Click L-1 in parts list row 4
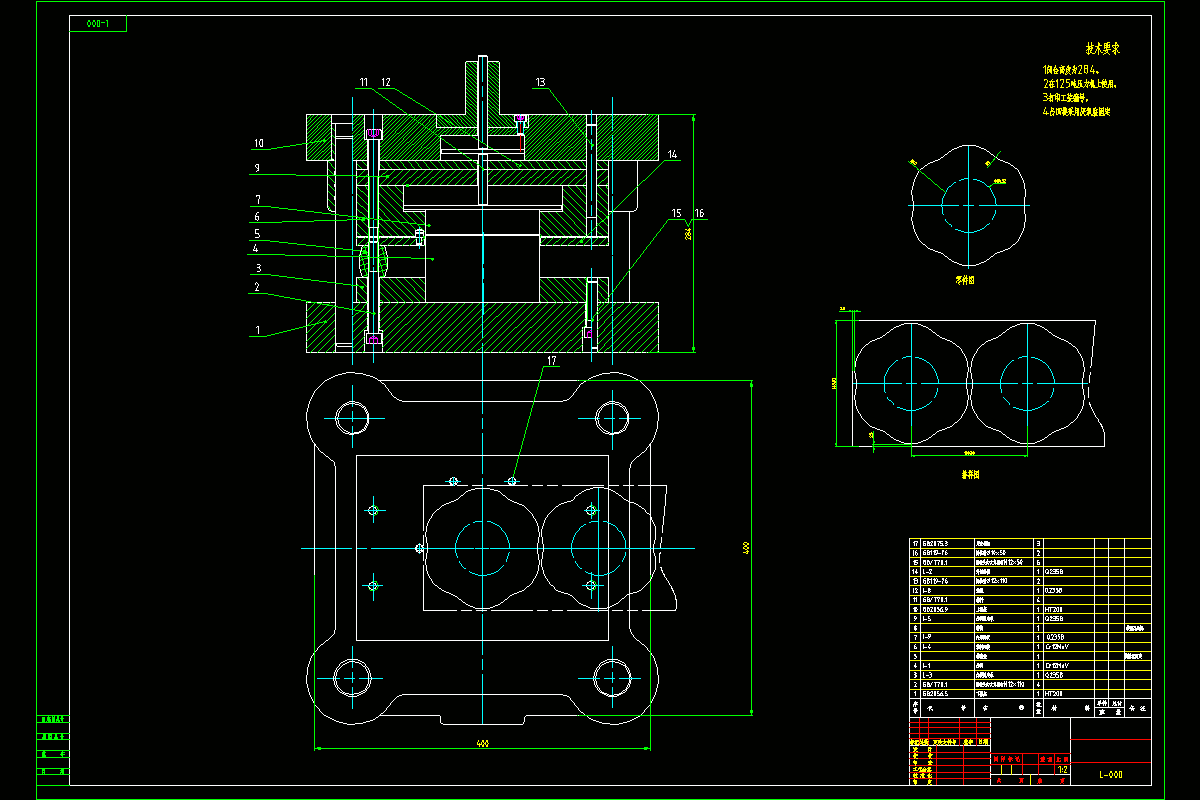The width and height of the screenshot is (1200, 800). click(x=927, y=666)
